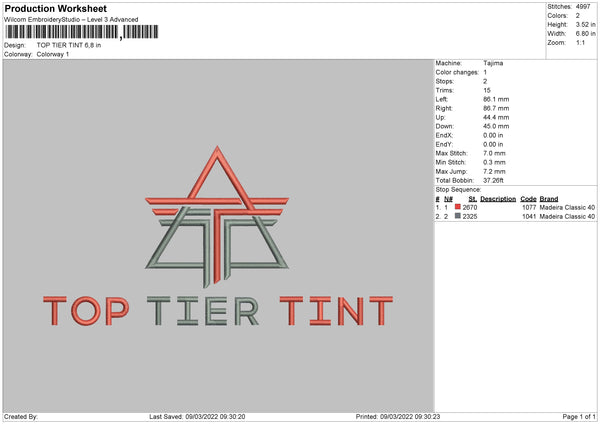Select the Down value '45.0 mm'
600x424 pixels.
click(x=496, y=126)
